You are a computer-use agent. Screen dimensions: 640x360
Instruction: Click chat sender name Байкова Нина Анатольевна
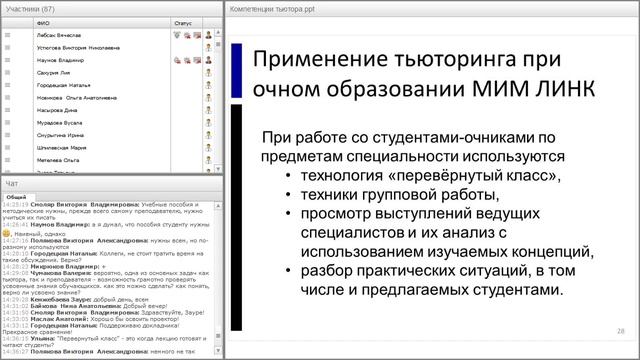click(x=76, y=306)
